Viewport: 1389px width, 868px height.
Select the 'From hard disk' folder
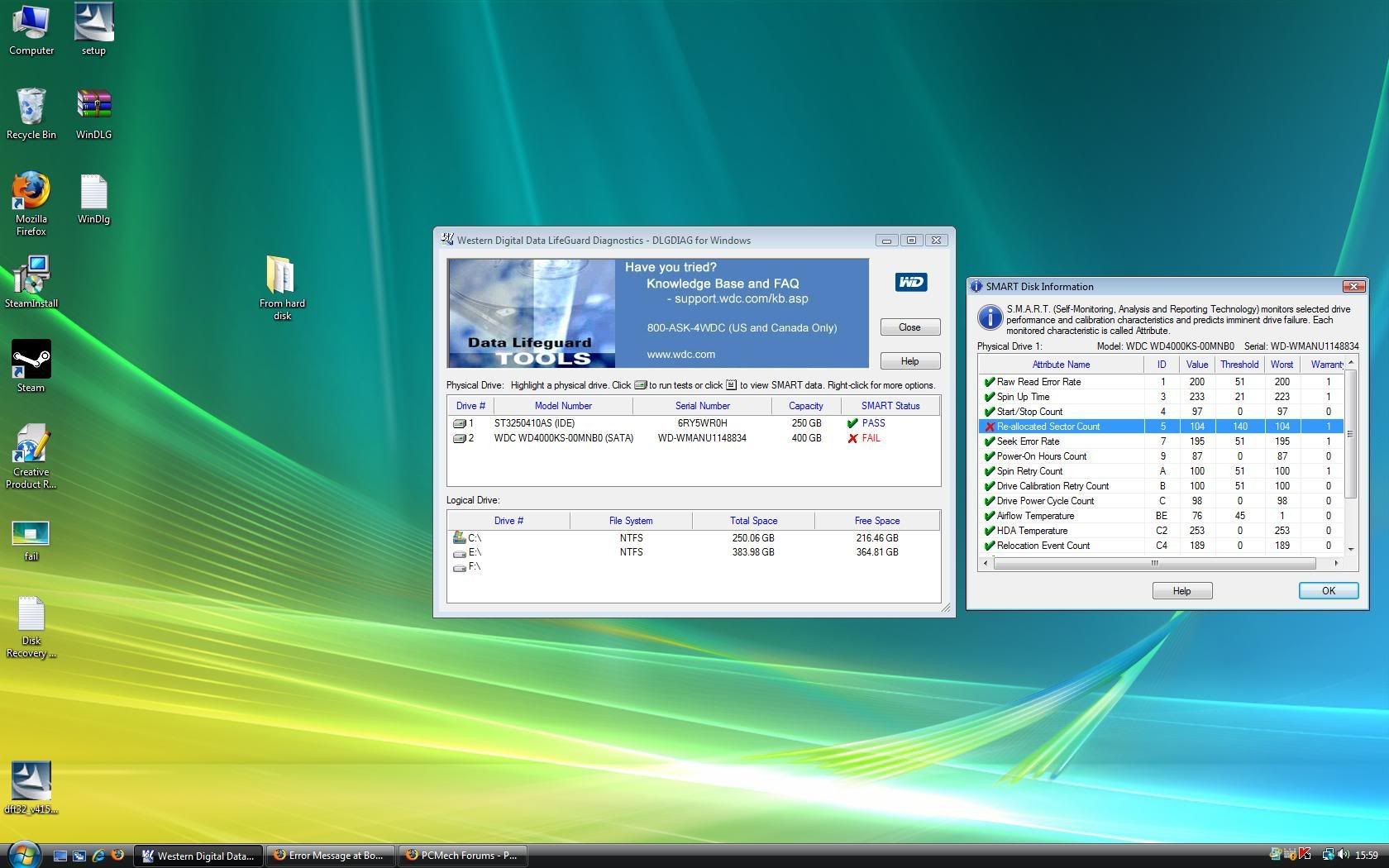(x=281, y=276)
